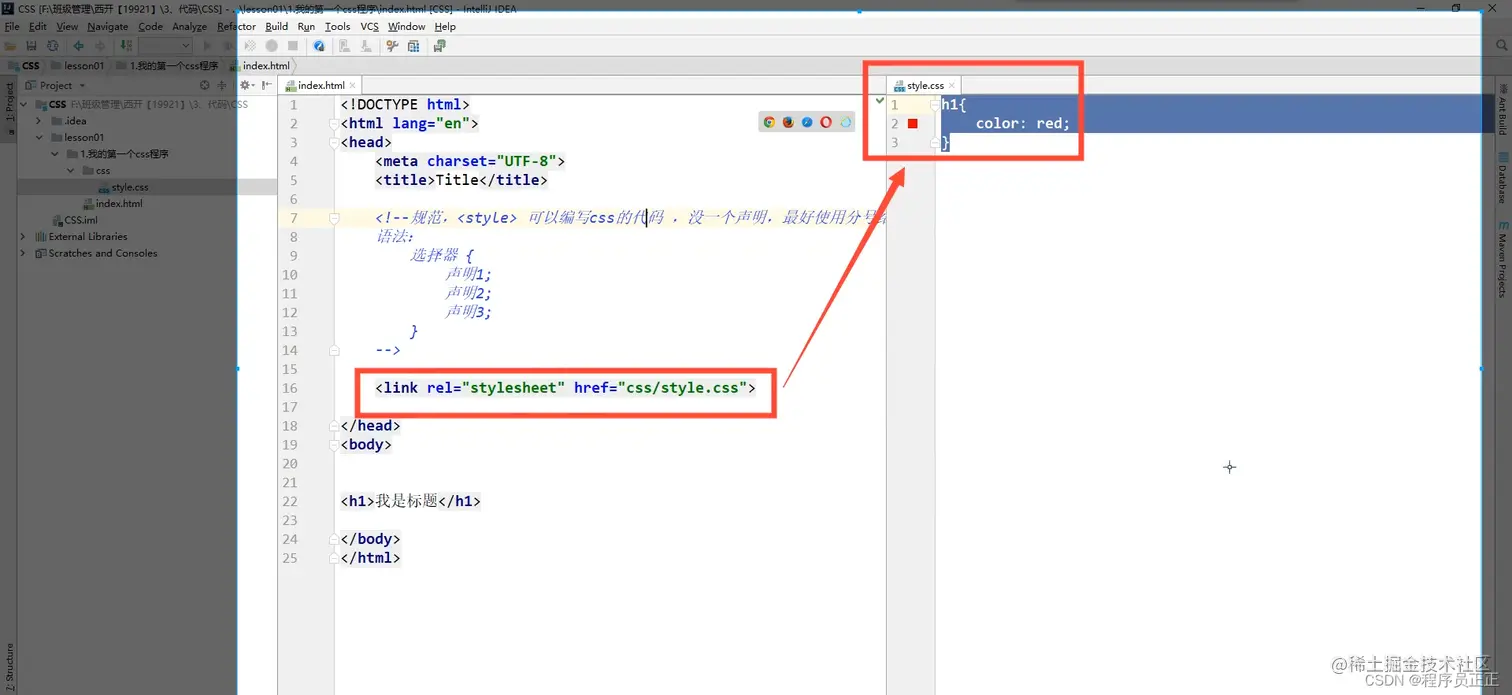
Task: Click the scroll-from-source target icon
Action: coord(205,85)
